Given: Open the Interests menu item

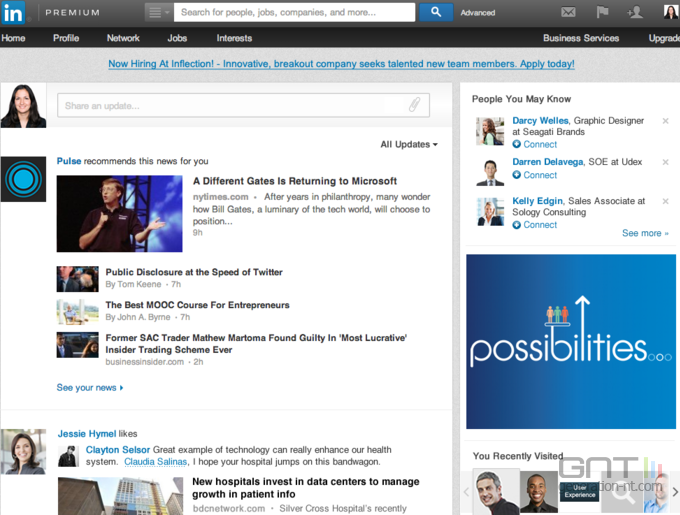Looking at the screenshot, I should tap(234, 38).
